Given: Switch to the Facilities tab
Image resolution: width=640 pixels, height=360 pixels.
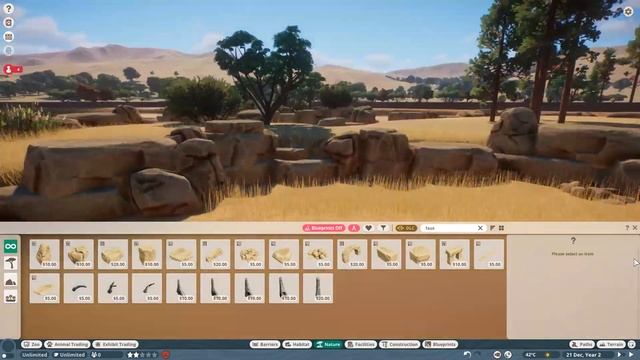Looking at the screenshot, I should pyautogui.click(x=361, y=344).
